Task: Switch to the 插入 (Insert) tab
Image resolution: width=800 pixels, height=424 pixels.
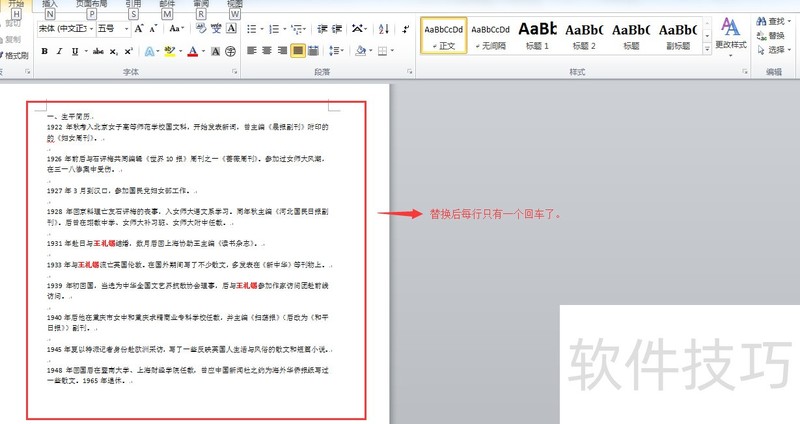Action: [x=50, y=4]
